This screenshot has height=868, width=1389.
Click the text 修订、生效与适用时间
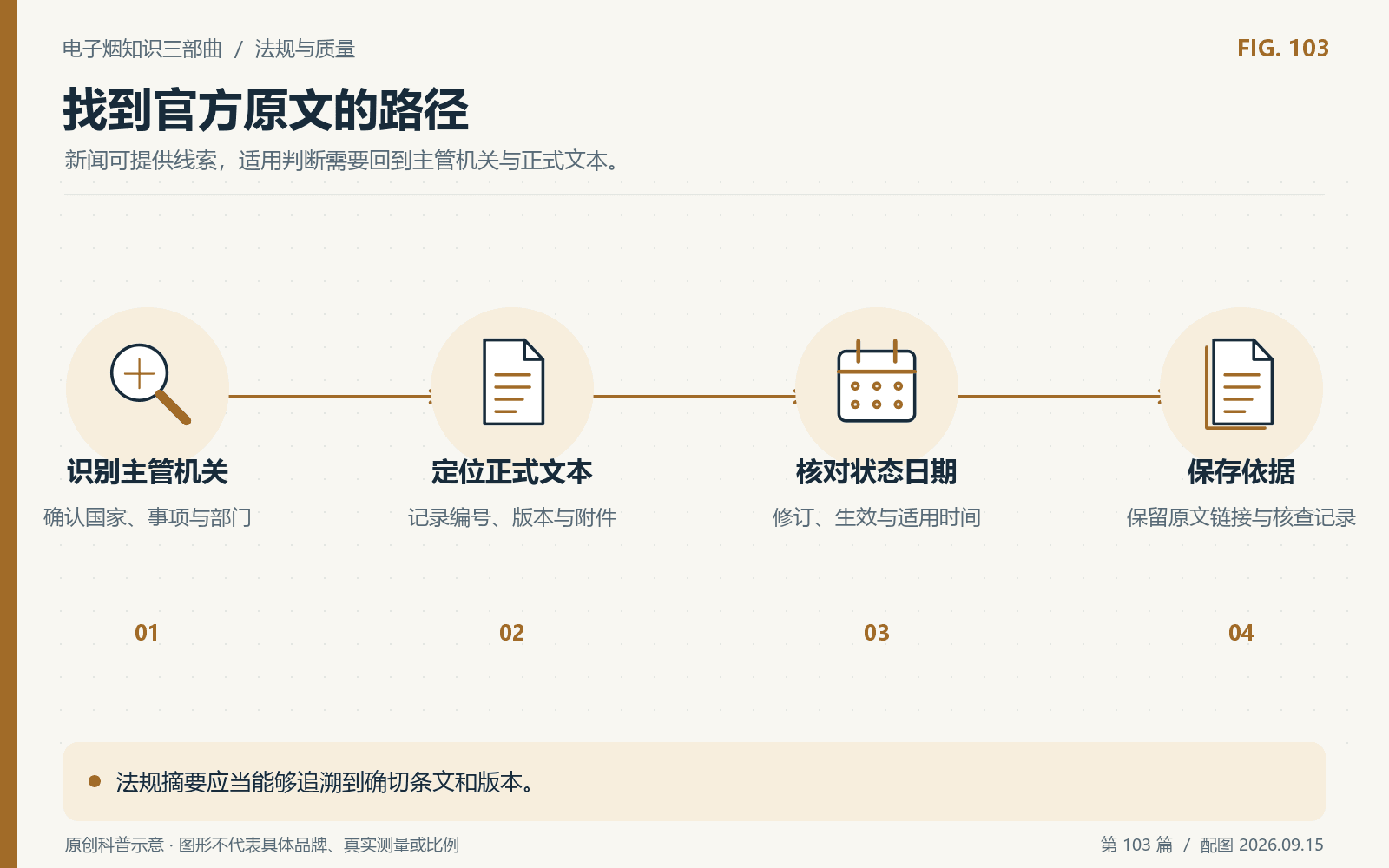(877, 517)
